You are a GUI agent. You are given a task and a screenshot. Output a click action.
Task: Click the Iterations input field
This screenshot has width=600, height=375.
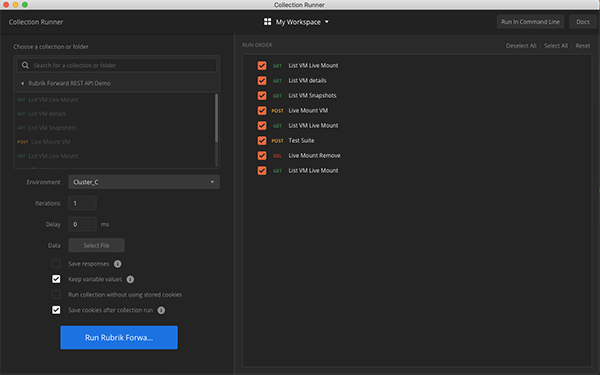[x=82, y=203]
